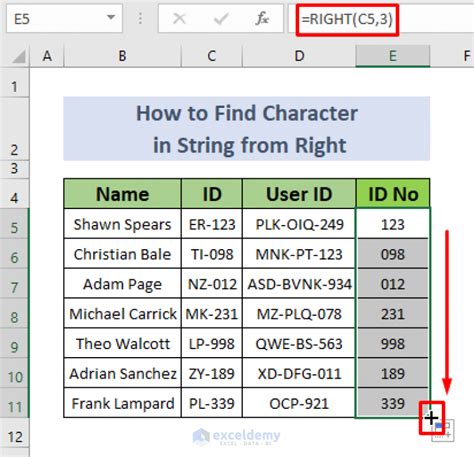Image resolution: width=474 pixels, height=457 pixels.
Task: Confirm formula with the checkmark icon
Action: [221, 19]
